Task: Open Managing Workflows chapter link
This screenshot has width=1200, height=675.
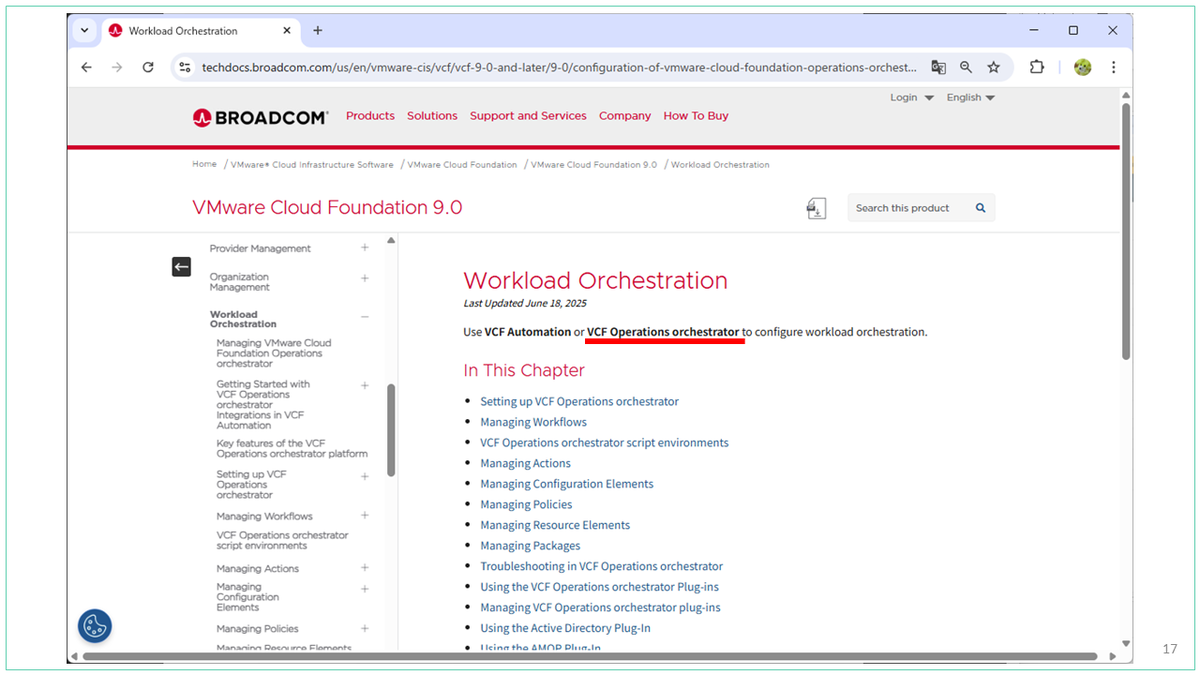Action: (x=533, y=422)
